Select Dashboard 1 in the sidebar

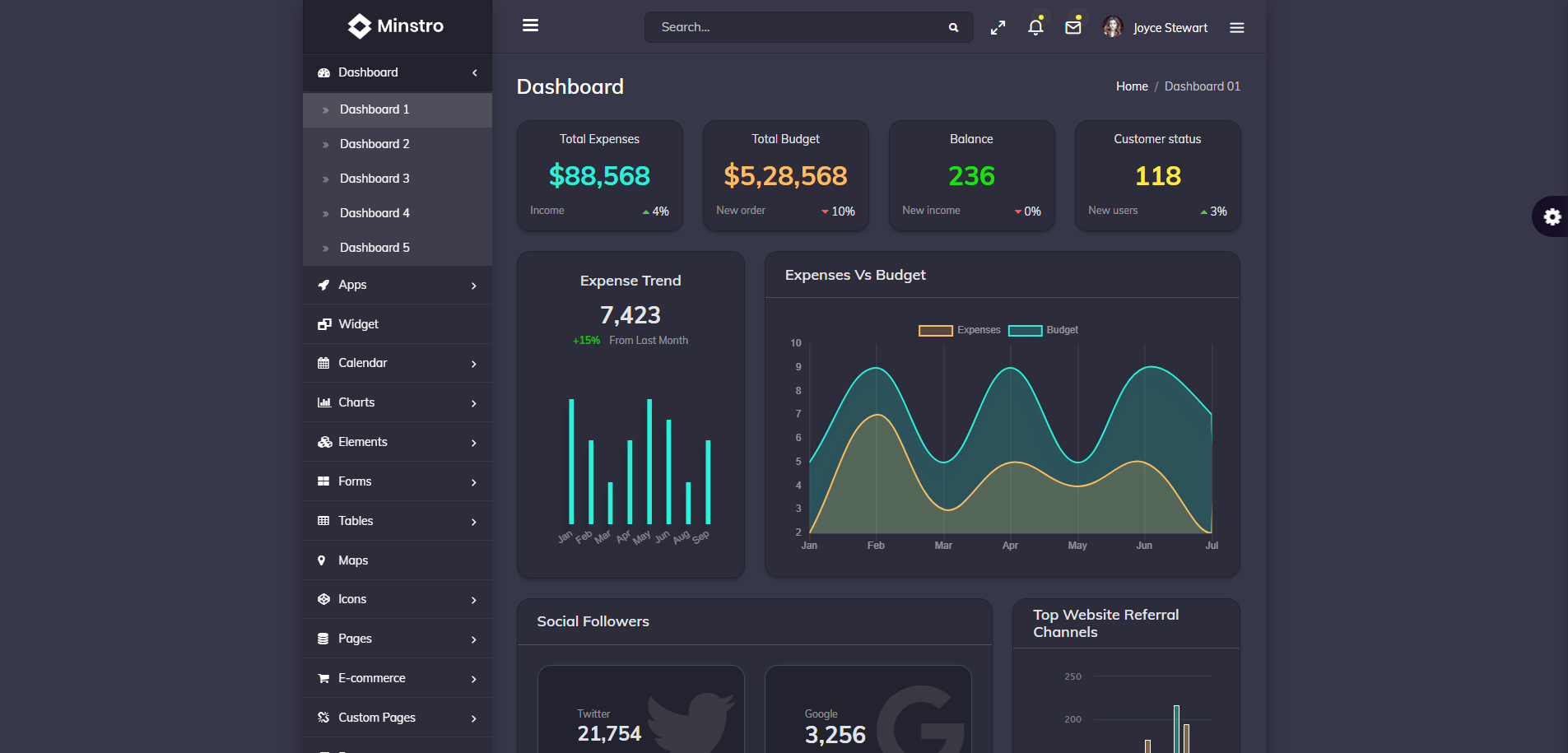point(398,109)
